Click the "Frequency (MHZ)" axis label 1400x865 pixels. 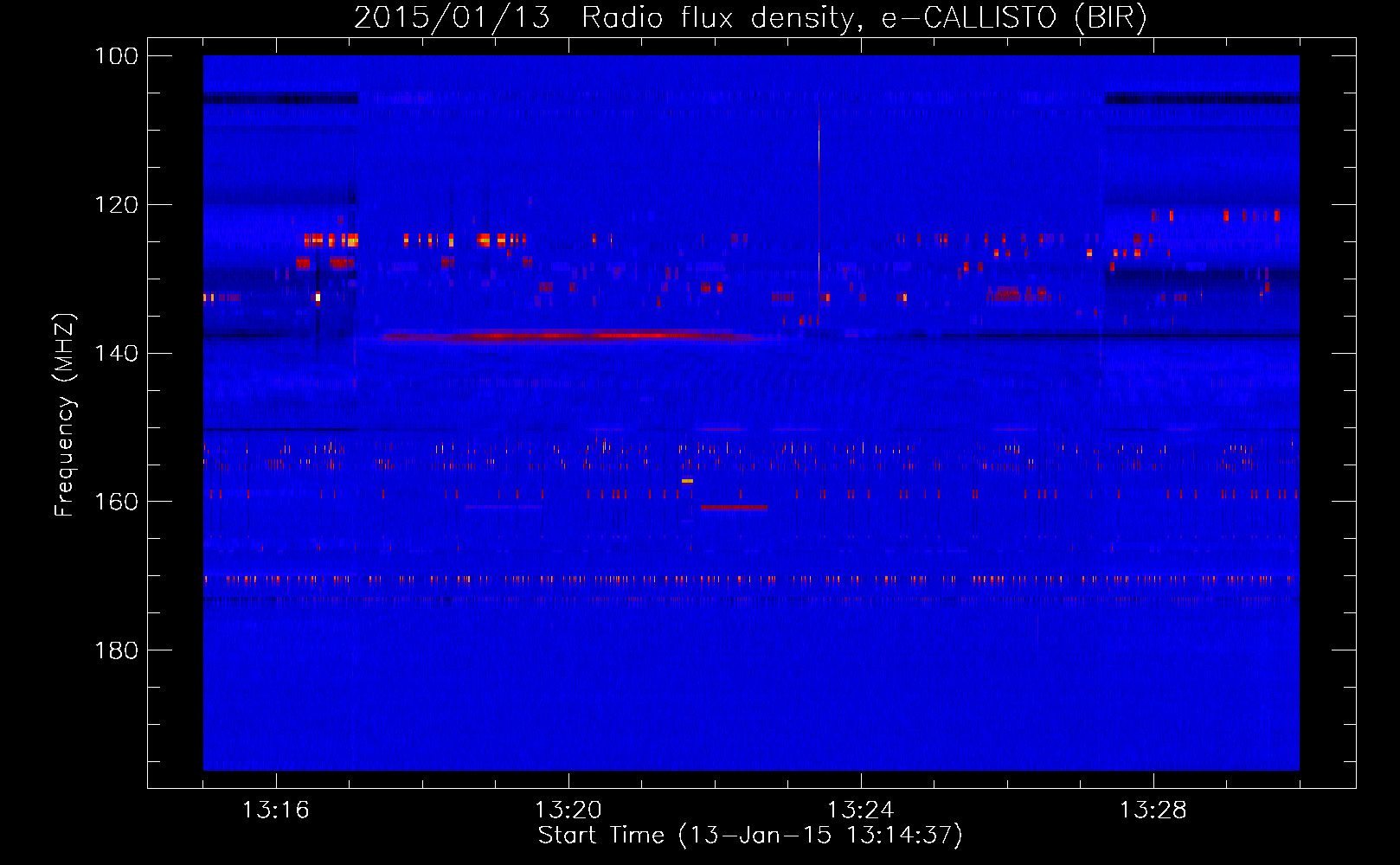65,414
